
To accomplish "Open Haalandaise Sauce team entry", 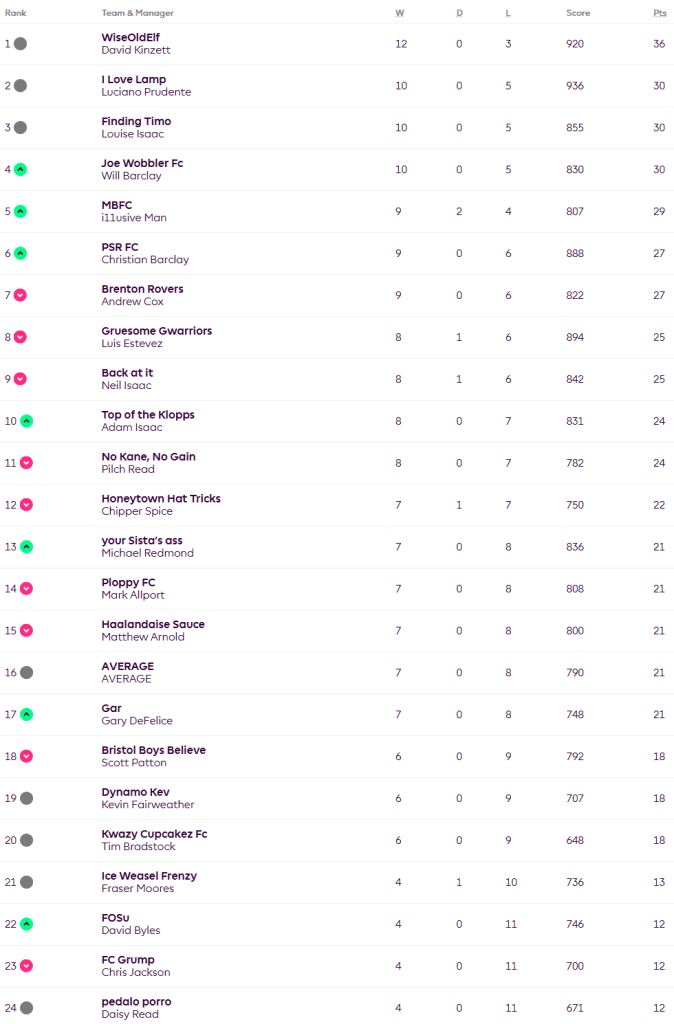I will pos(153,624).
